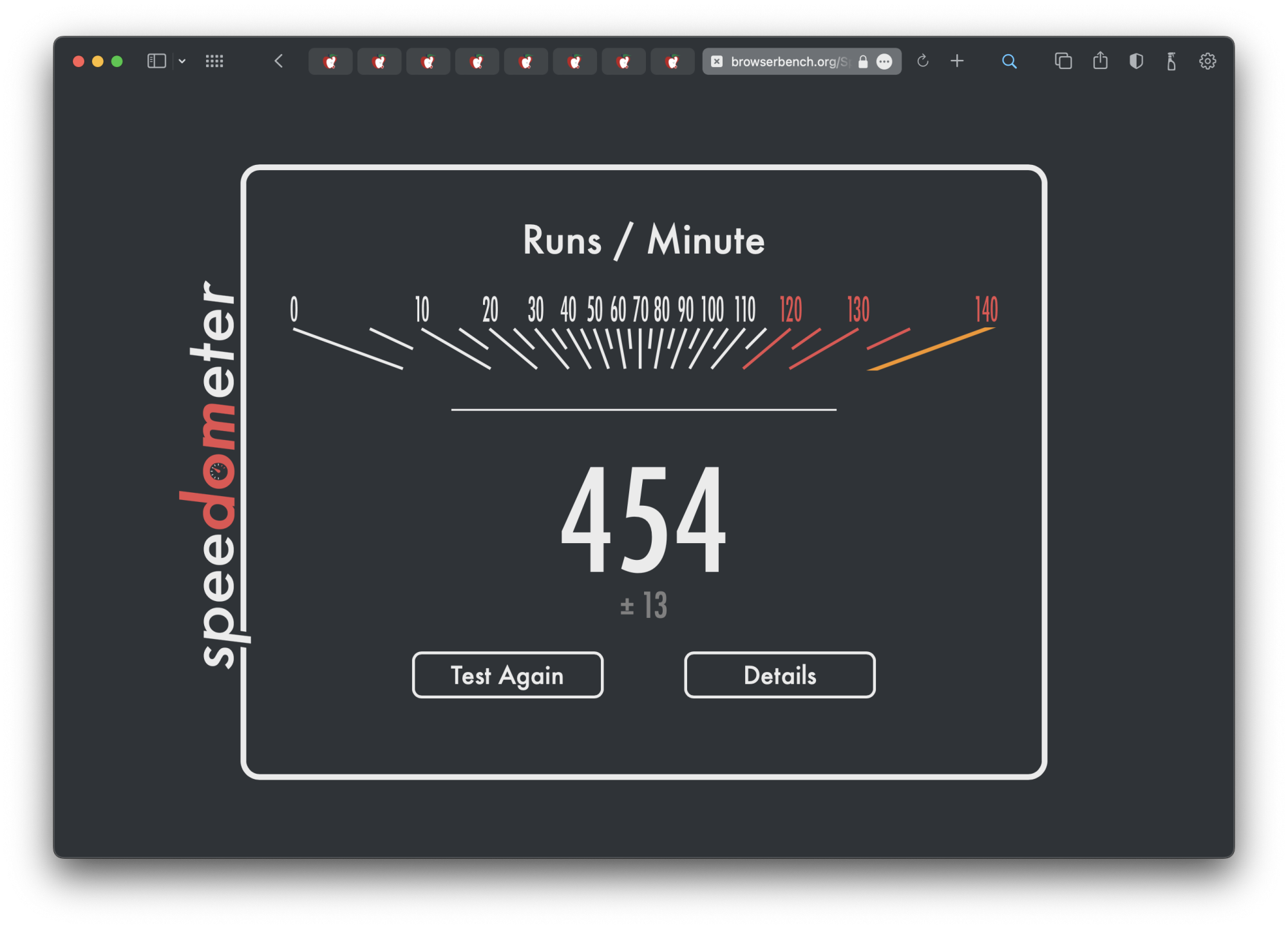Screen dimensions: 1288x929
Task: Click the spray cleaner extension icon
Action: pyautogui.click(x=1171, y=61)
